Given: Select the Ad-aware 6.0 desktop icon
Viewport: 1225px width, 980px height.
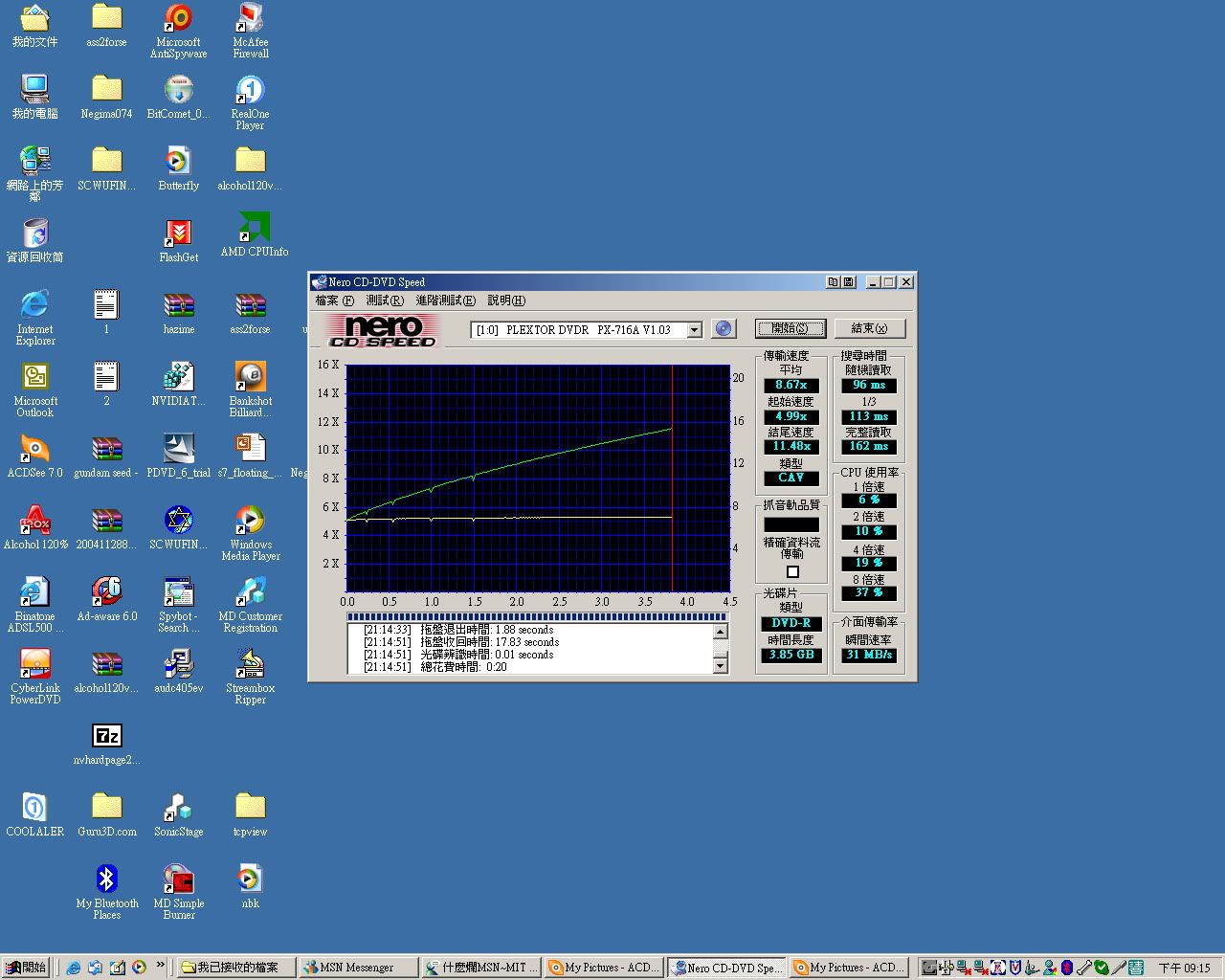Looking at the screenshot, I should coord(107,599).
